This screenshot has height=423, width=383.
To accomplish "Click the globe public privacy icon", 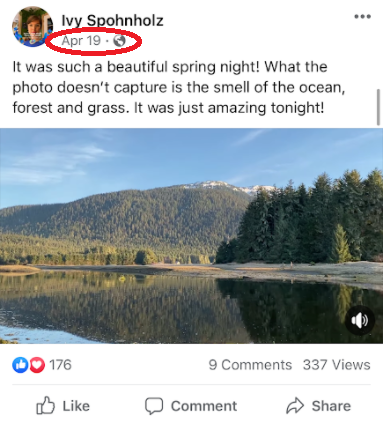I will pos(119,41).
